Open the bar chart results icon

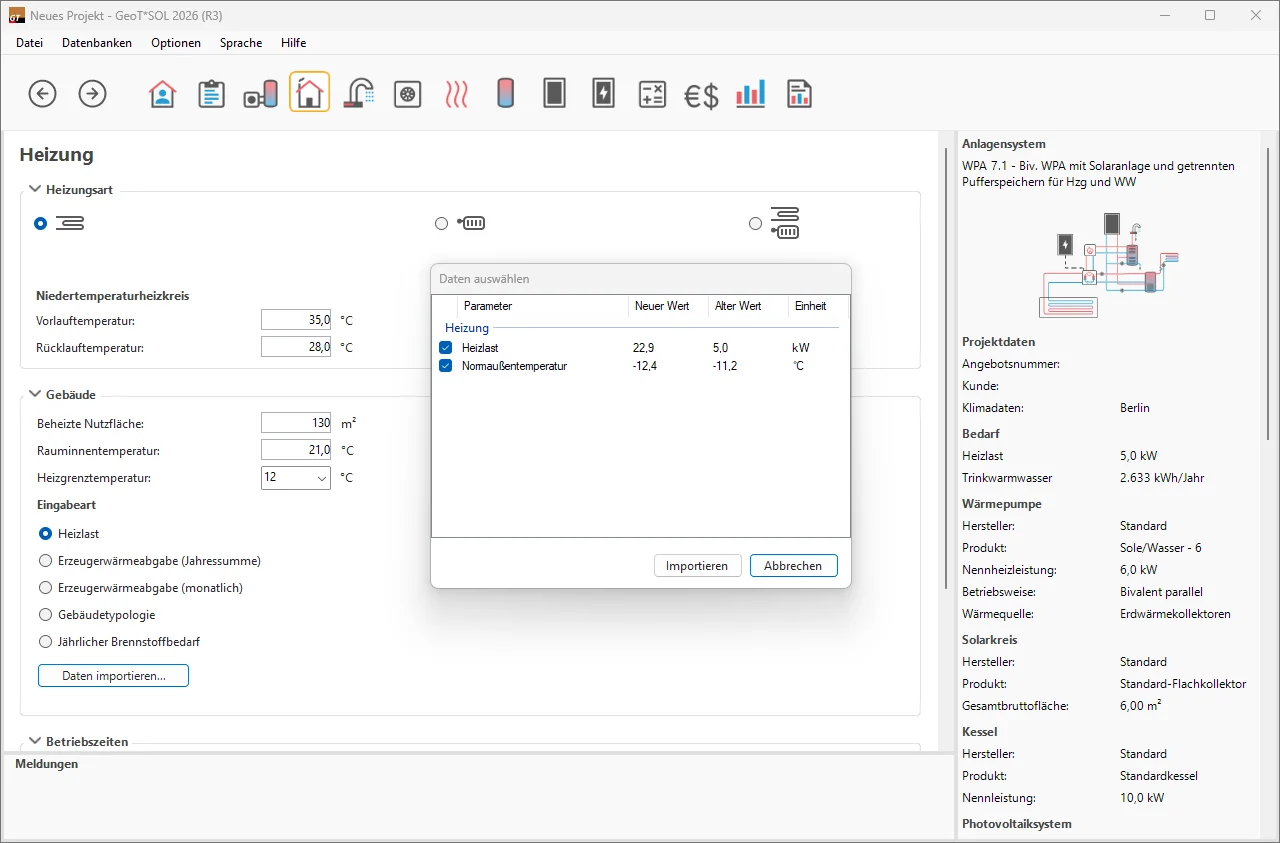pos(750,94)
